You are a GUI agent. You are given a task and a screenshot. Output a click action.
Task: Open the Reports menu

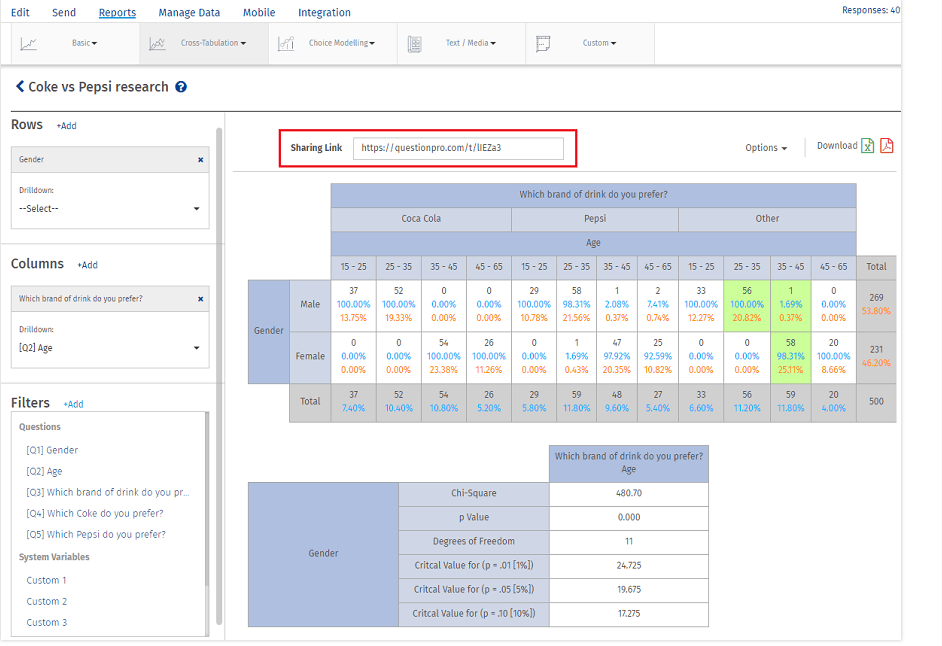[117, 13]
